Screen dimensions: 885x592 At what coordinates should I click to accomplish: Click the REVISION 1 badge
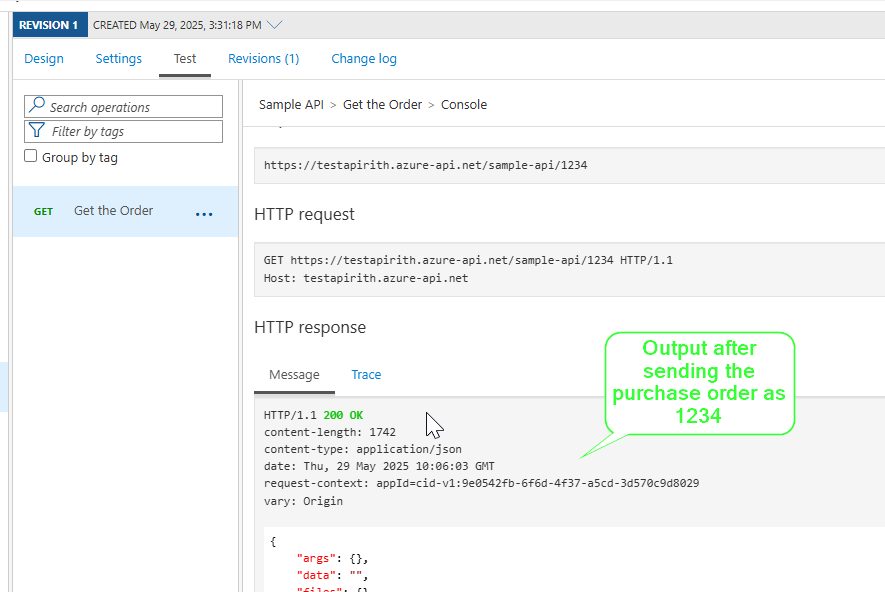tap(49, 24)
